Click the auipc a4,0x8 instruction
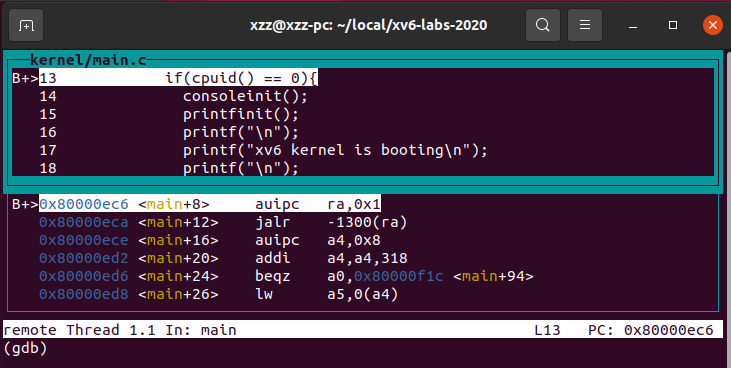The height and width of the screenshot is (368, 731). [x=318, y=240]
